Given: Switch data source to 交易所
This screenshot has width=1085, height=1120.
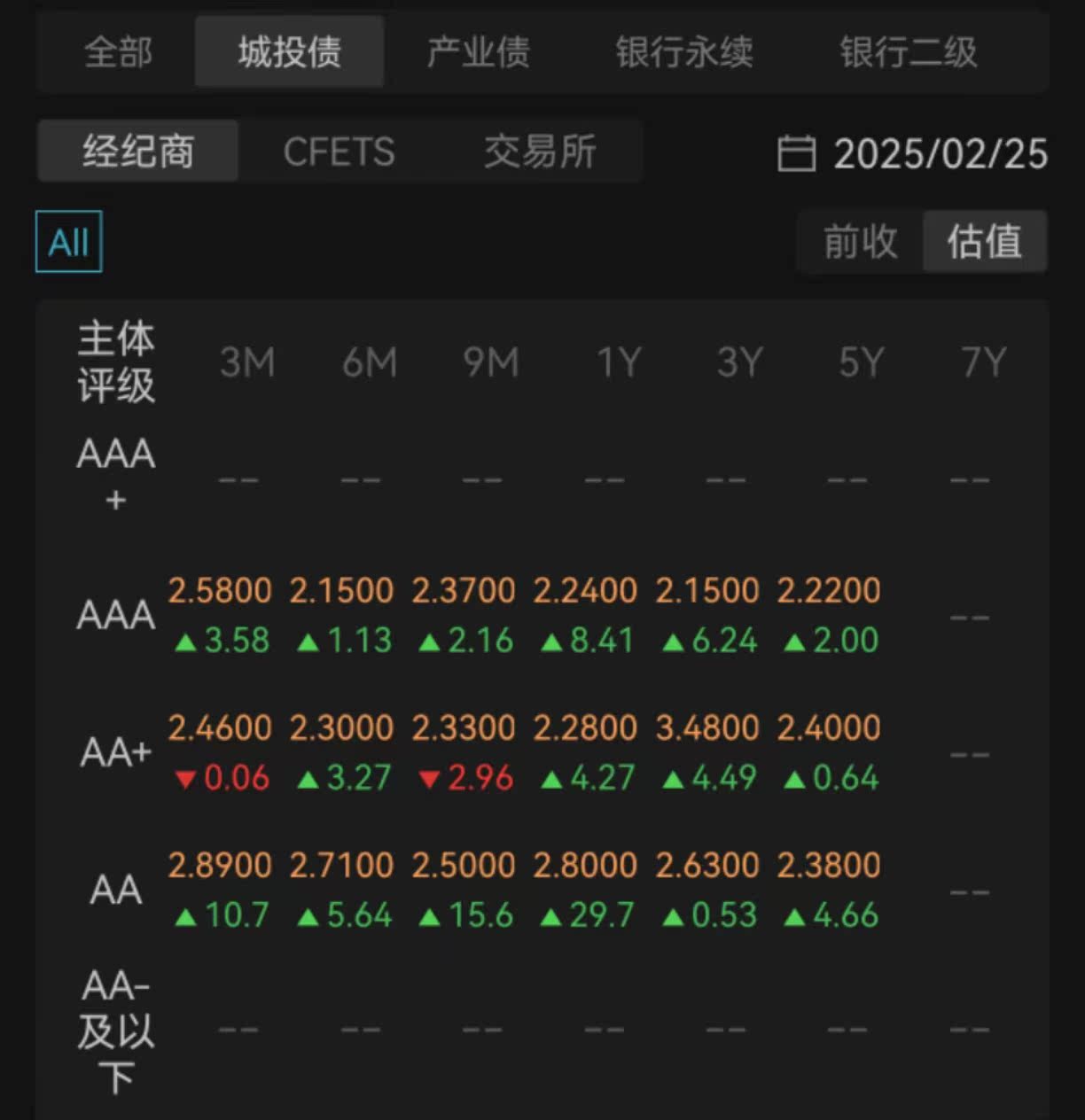Looking at the screenshot, I should point(540,152).
